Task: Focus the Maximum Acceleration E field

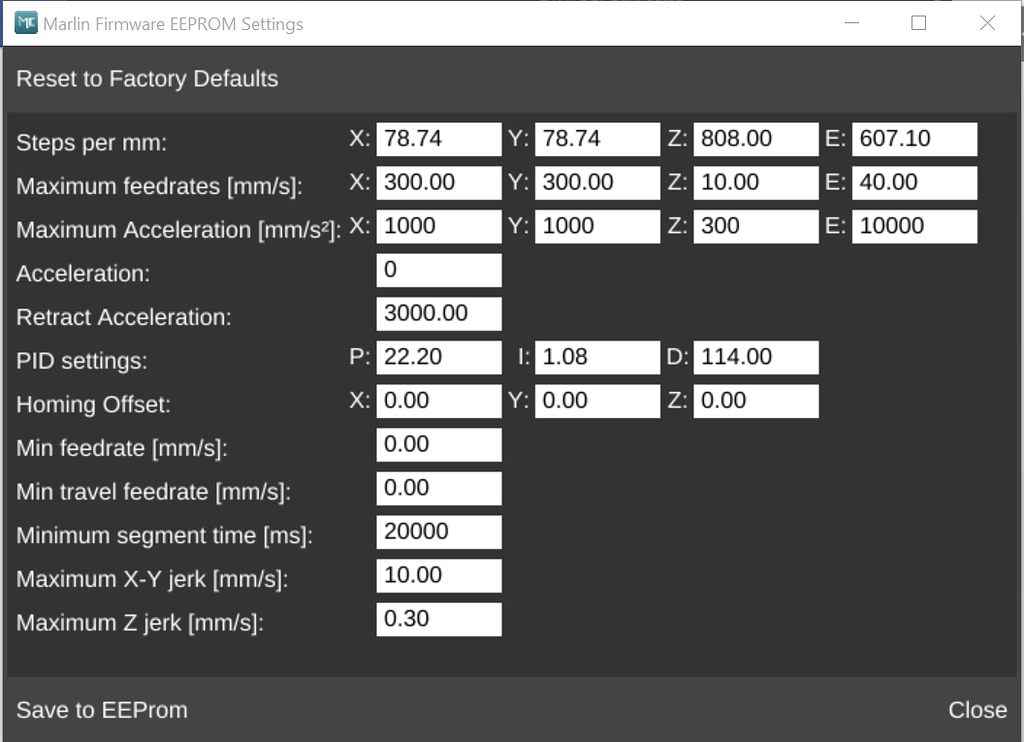Action: tap(913, 226)
